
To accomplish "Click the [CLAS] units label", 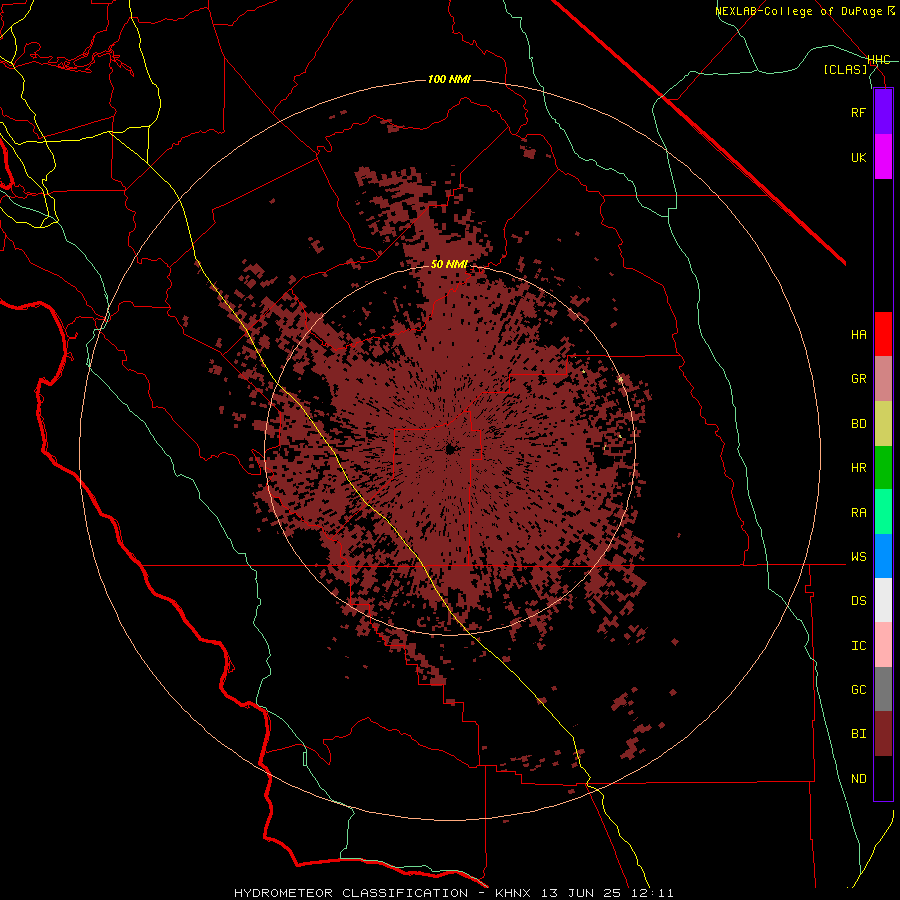I will click(845, 69).
